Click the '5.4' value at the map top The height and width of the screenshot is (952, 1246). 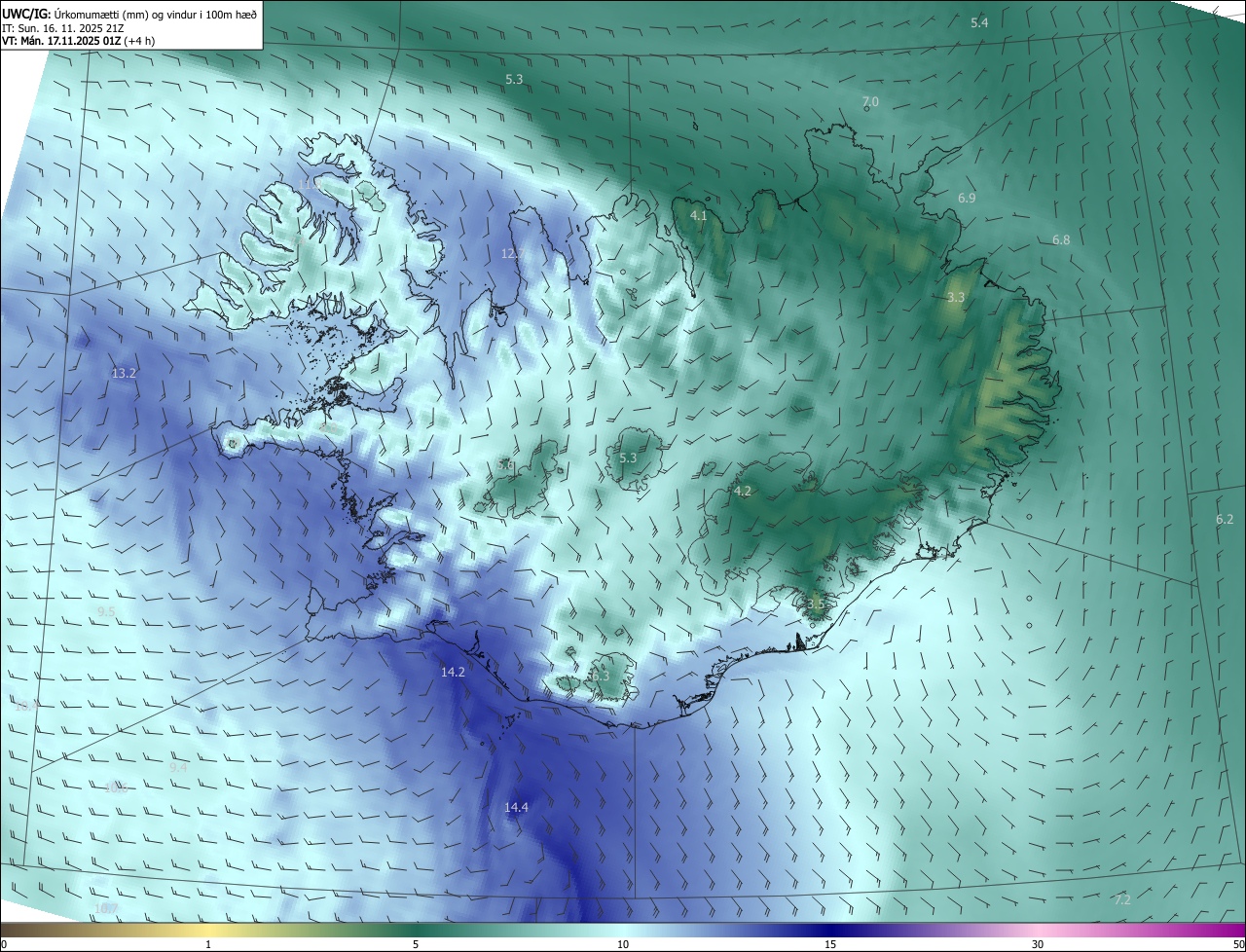click(x=979, y=22)
